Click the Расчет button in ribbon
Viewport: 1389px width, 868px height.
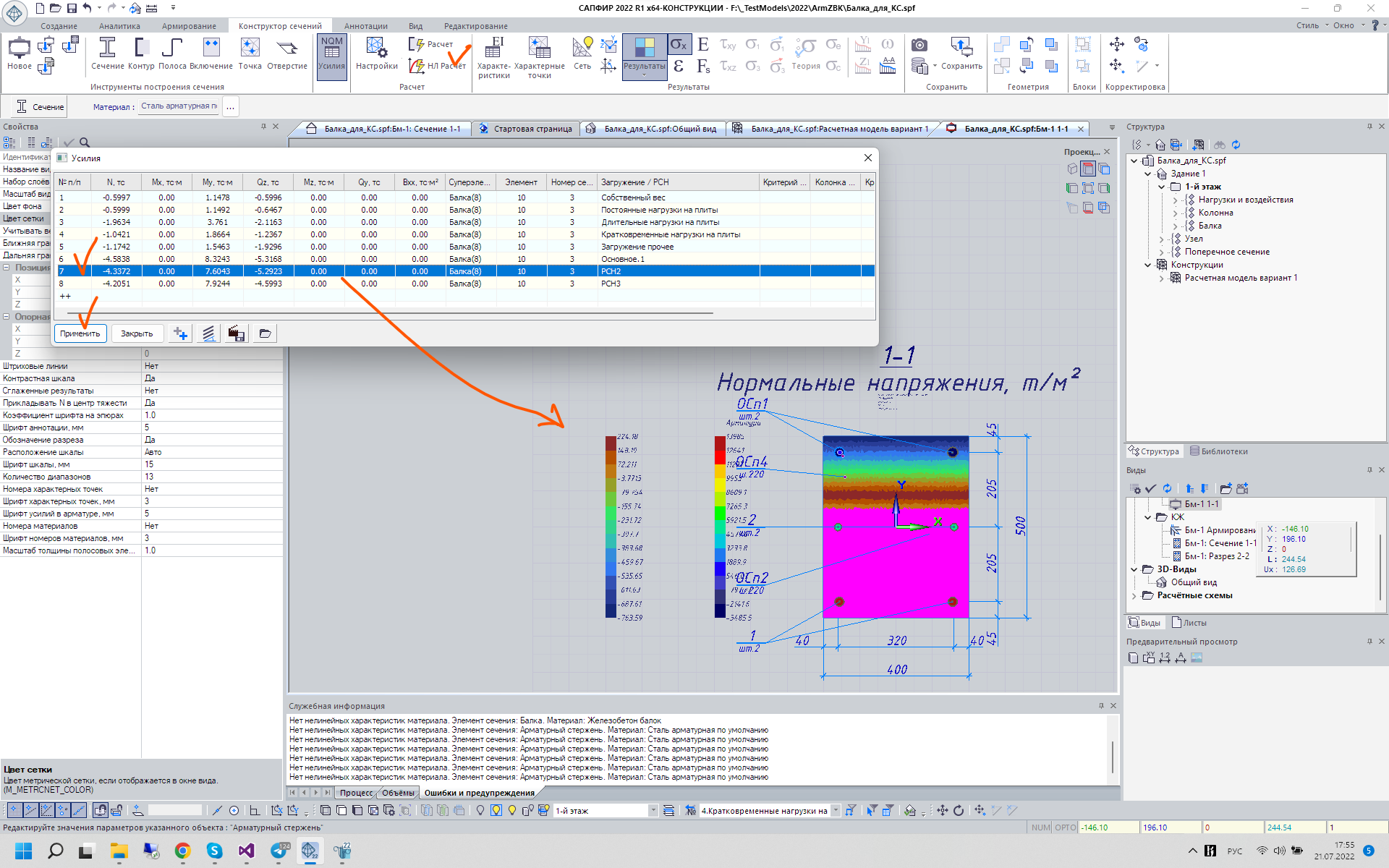pos(431,44)
